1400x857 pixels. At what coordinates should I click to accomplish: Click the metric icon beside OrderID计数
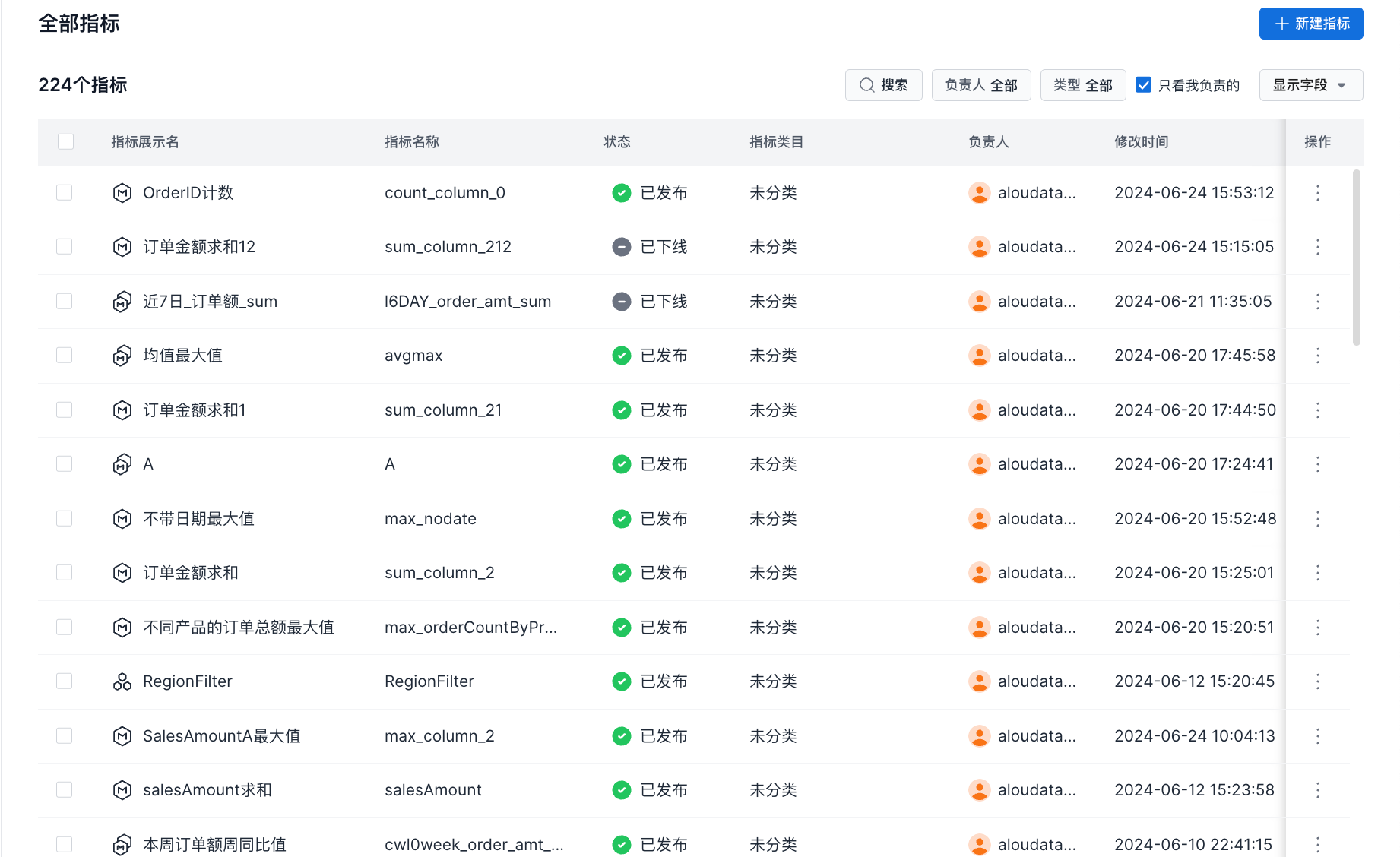122,193
